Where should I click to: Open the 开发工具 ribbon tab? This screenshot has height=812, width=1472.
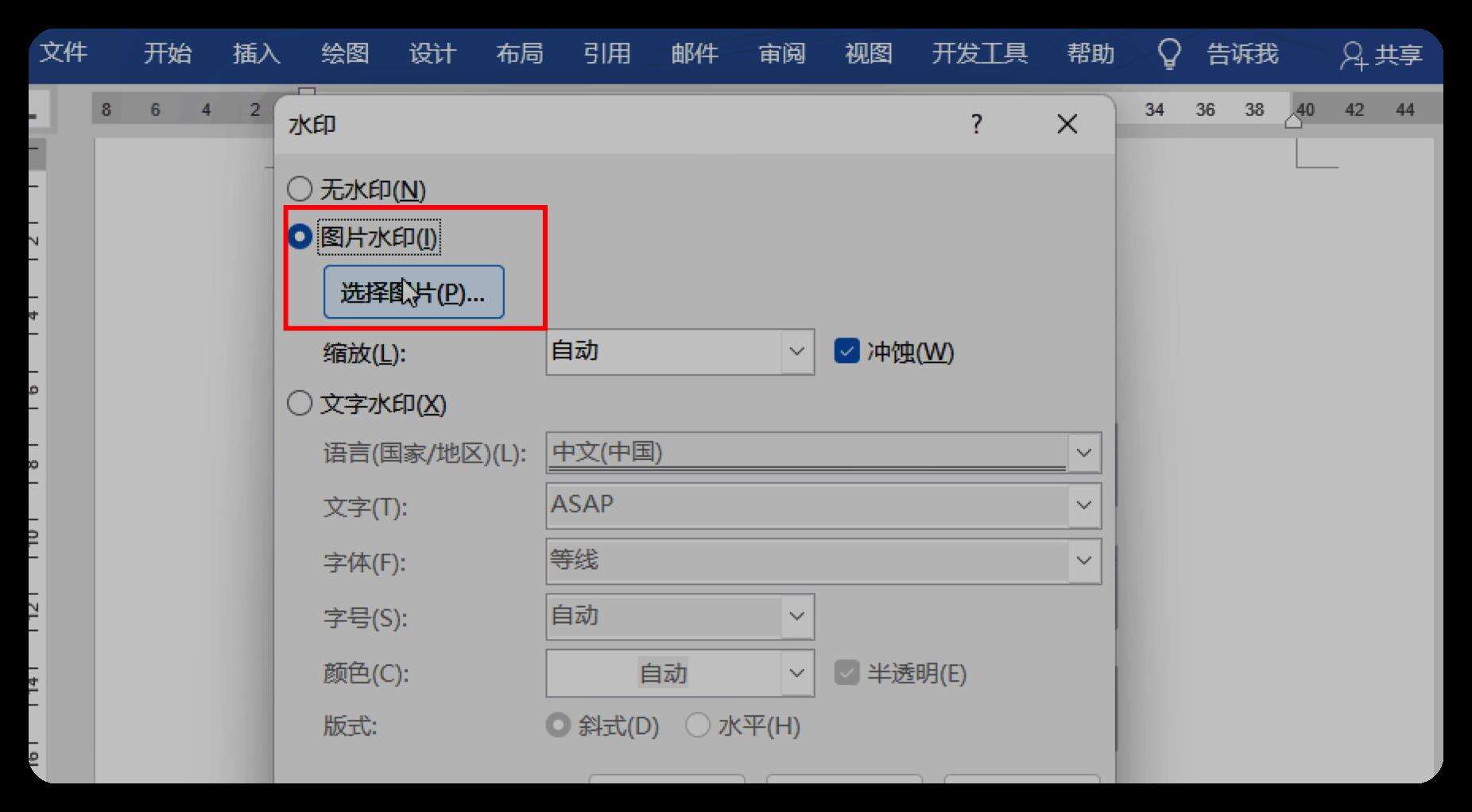pyautogui.click(x=980, y=53)
